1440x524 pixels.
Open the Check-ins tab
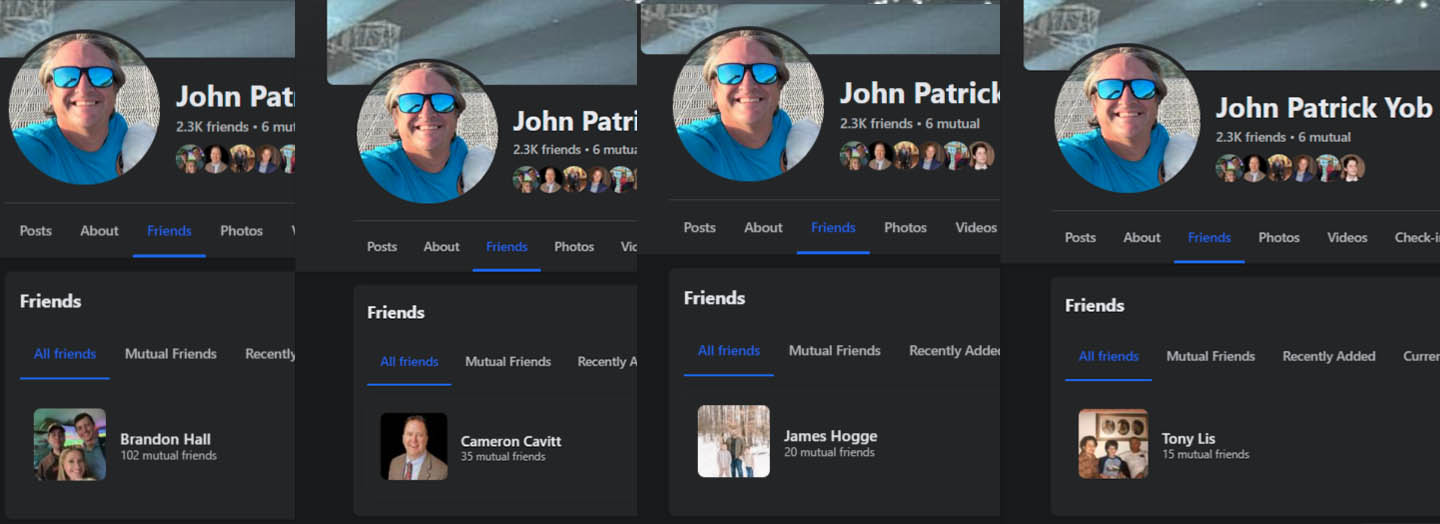(1416, 238)
